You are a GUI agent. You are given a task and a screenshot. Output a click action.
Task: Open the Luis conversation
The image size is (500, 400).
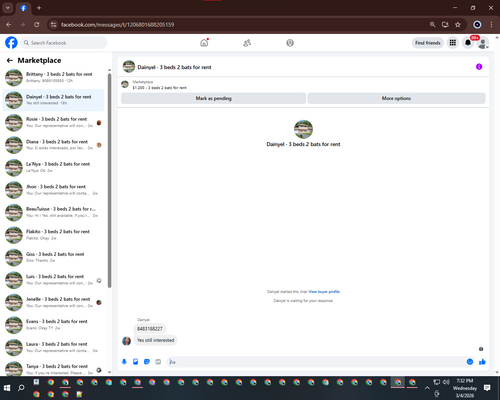click(x=53, y=280)
